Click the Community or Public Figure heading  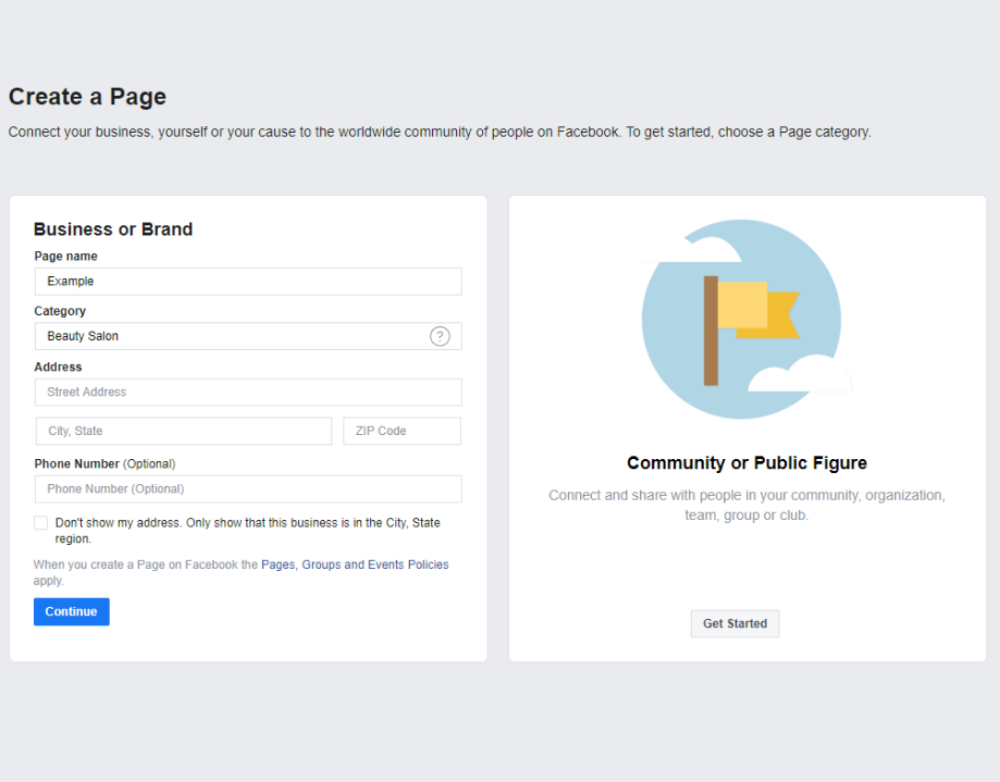pos(747,463)
